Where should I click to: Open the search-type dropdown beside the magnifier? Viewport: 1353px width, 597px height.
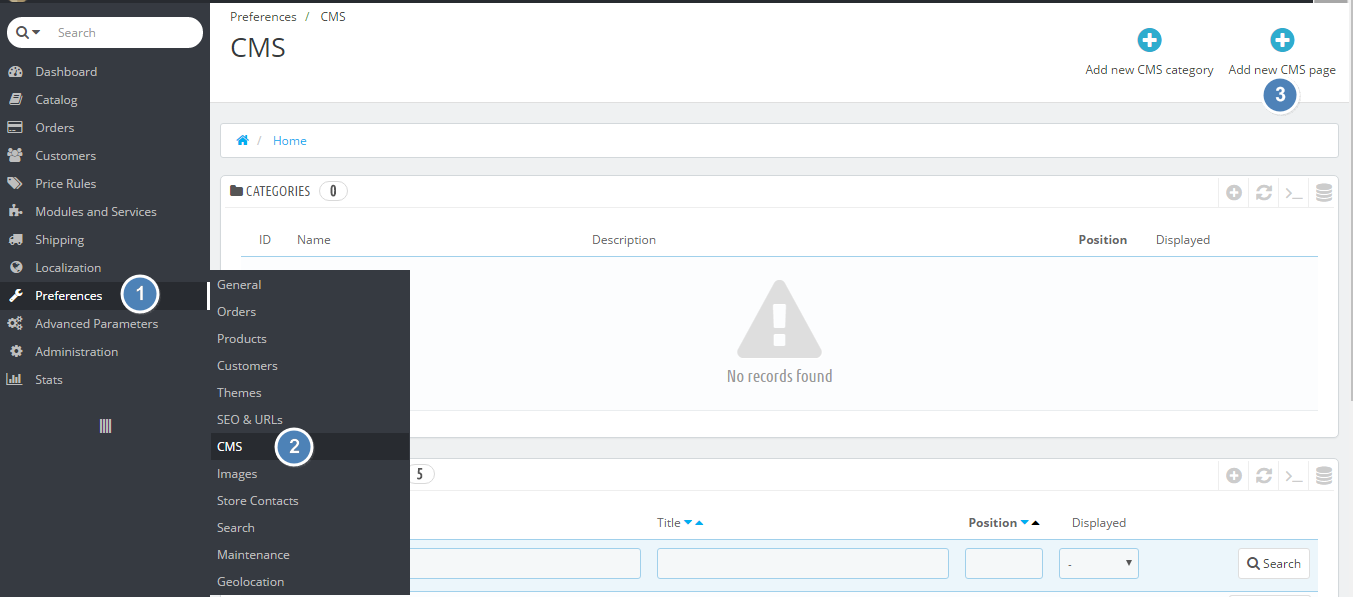[x=28, y=33]
